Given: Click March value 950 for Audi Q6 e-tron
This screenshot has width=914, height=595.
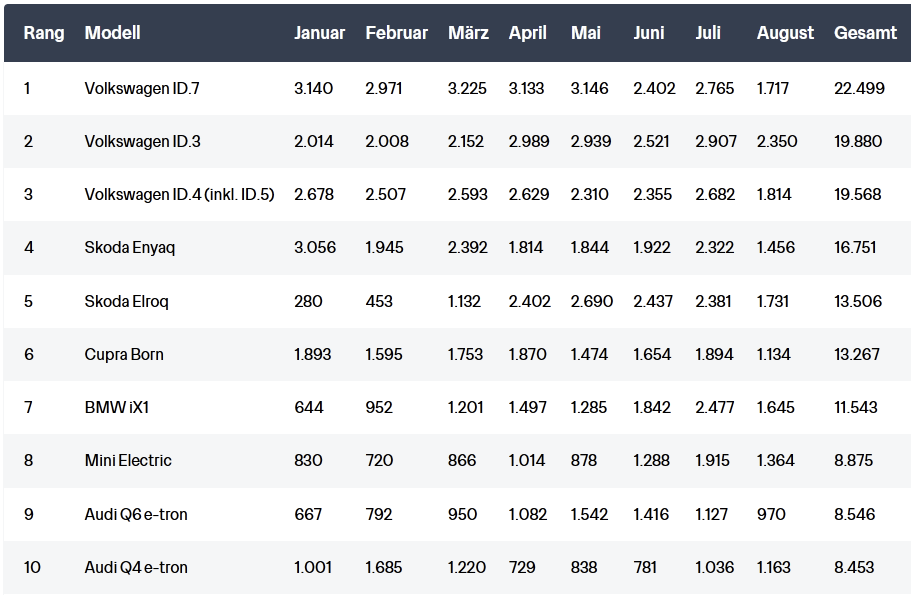Looking at the screenshot, I should pyautogui.click(x=462, y=515).
